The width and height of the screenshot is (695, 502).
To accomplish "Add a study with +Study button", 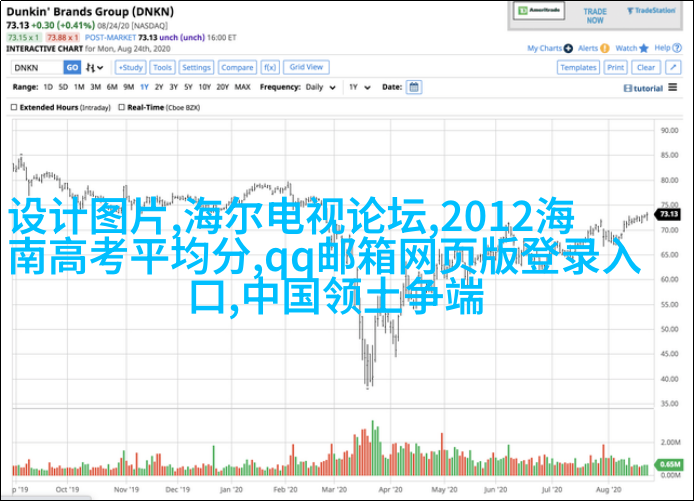I will [130, 68].
